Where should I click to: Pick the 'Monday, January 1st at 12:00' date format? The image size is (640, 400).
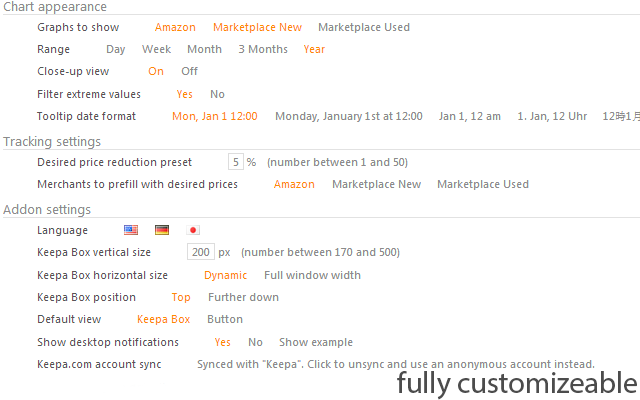tap(349, 116)
